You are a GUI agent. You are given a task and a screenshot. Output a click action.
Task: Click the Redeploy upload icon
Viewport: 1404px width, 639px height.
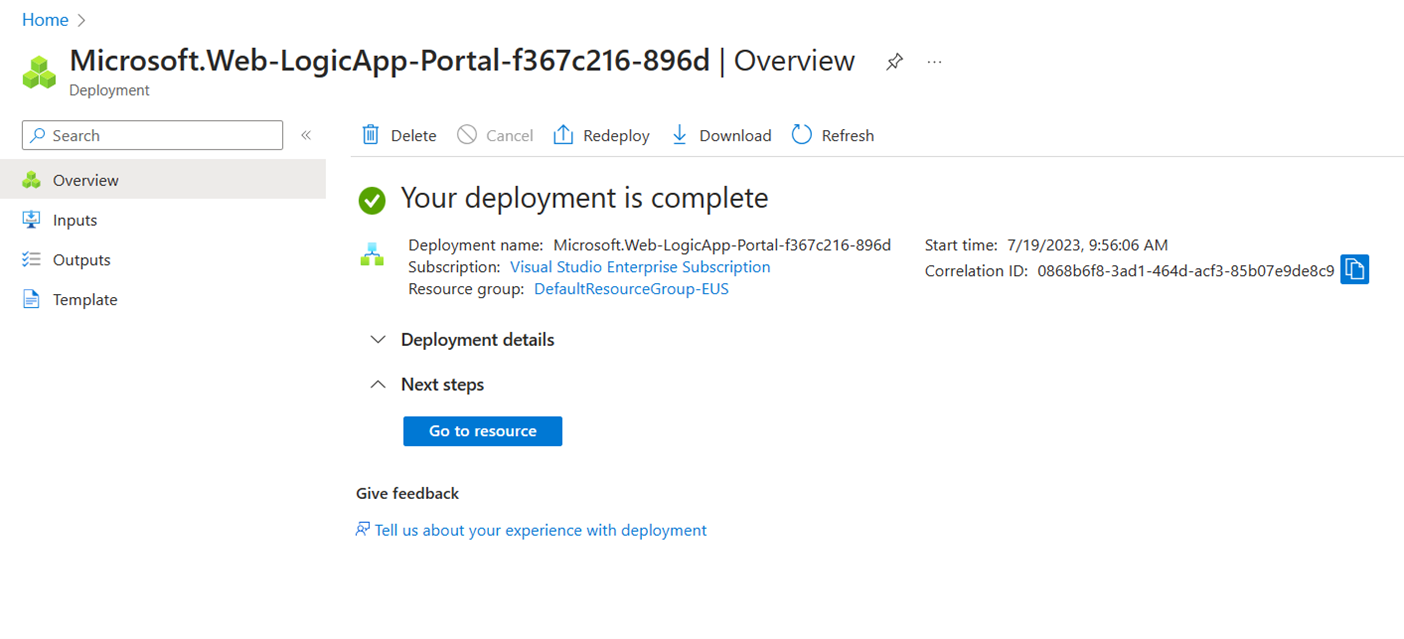563,135
